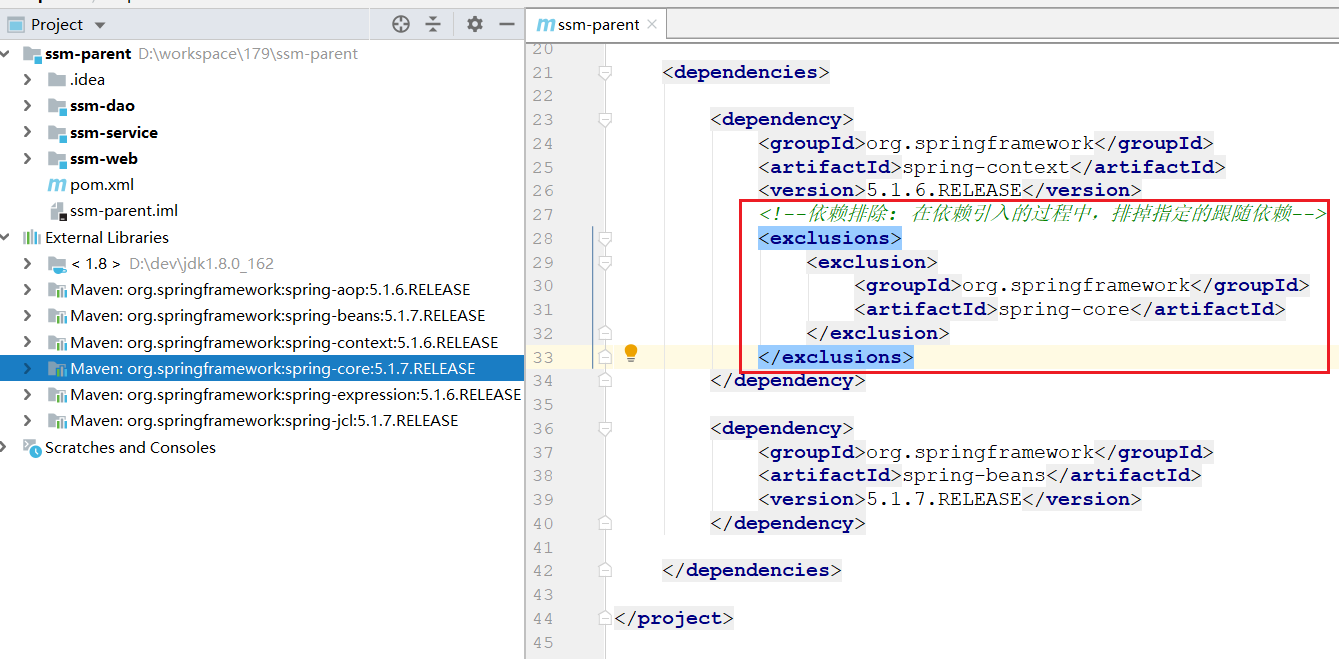
Task: Click the locate/scroll-from-source target icon
Action: tap(401, 24)
